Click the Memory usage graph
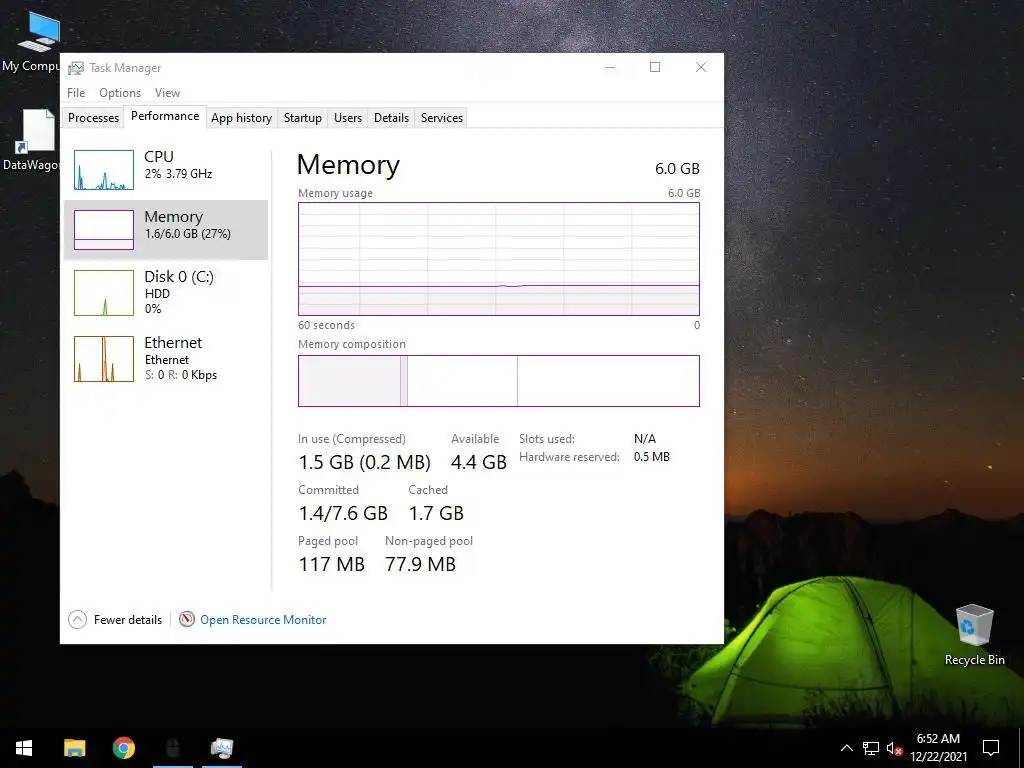Viewport: 1024px width, 768px height. (x=499, y=259)
